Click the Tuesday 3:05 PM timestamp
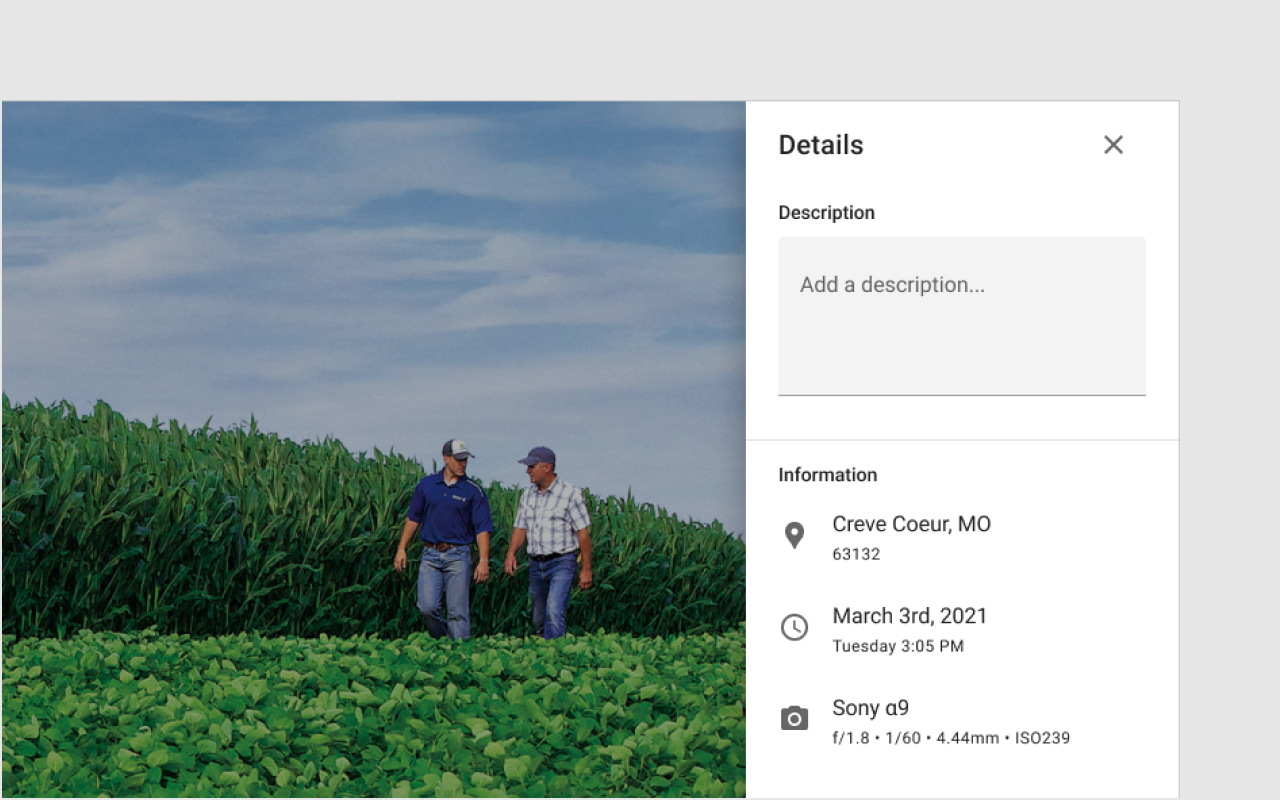Image resolution: width=1280 pixels, height=800 pixels. click(x=898, y=646)
